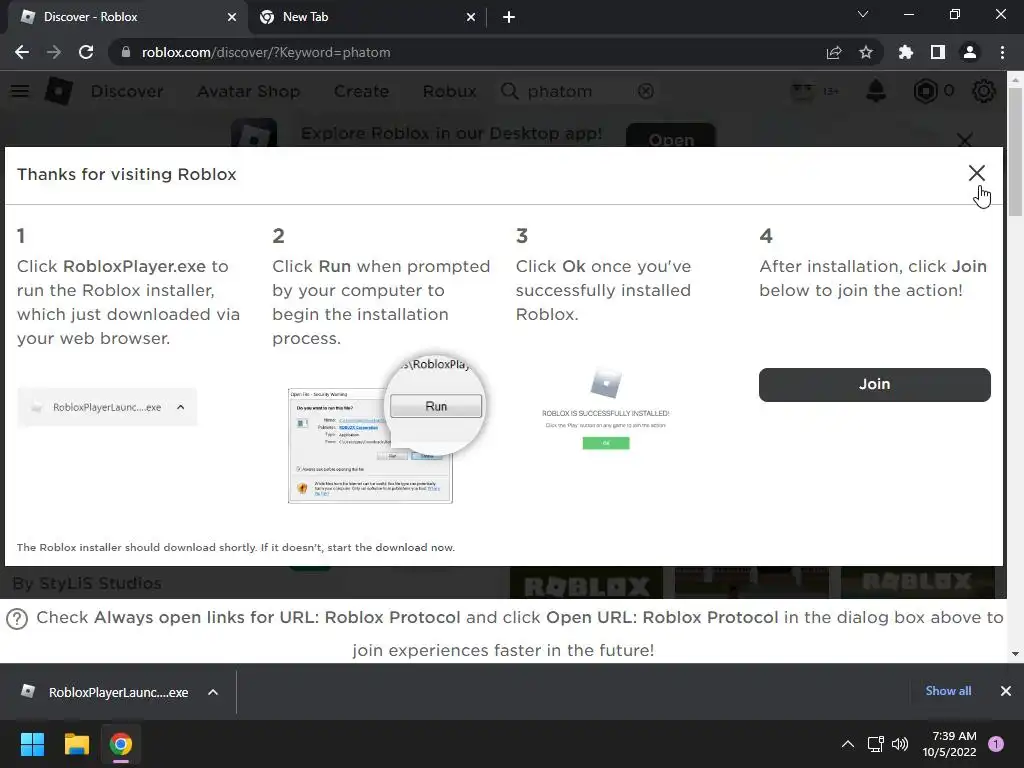This screenshot has width=1024, height=768.
Task: Bookmark this tab with star
Action: pos(866,52)
